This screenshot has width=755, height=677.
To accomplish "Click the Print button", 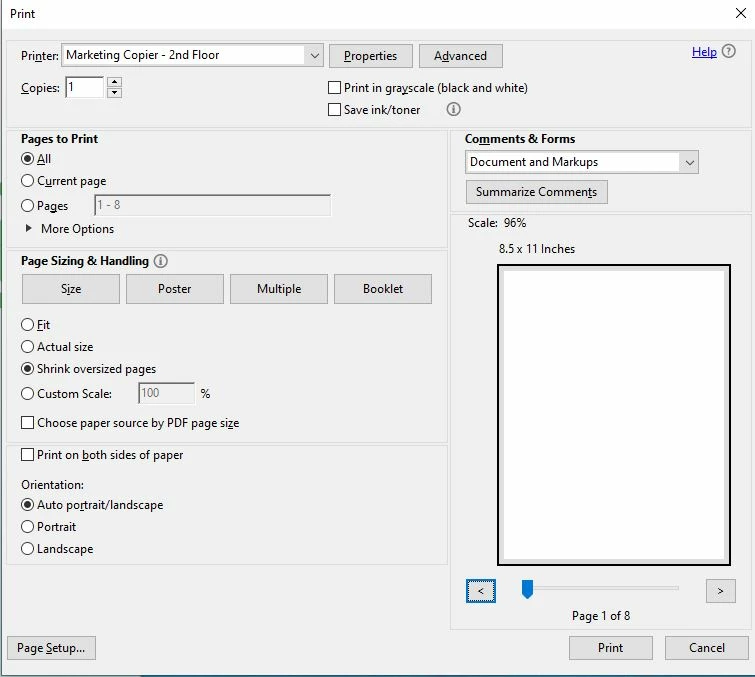I will coord(611,648).
